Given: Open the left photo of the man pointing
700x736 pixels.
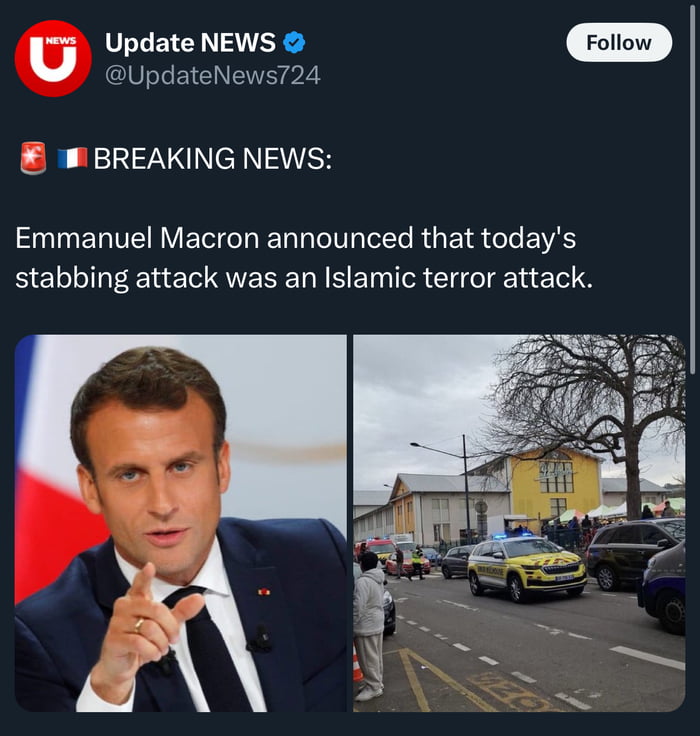Looking at the screenshot, I should [x=181, y=523].
